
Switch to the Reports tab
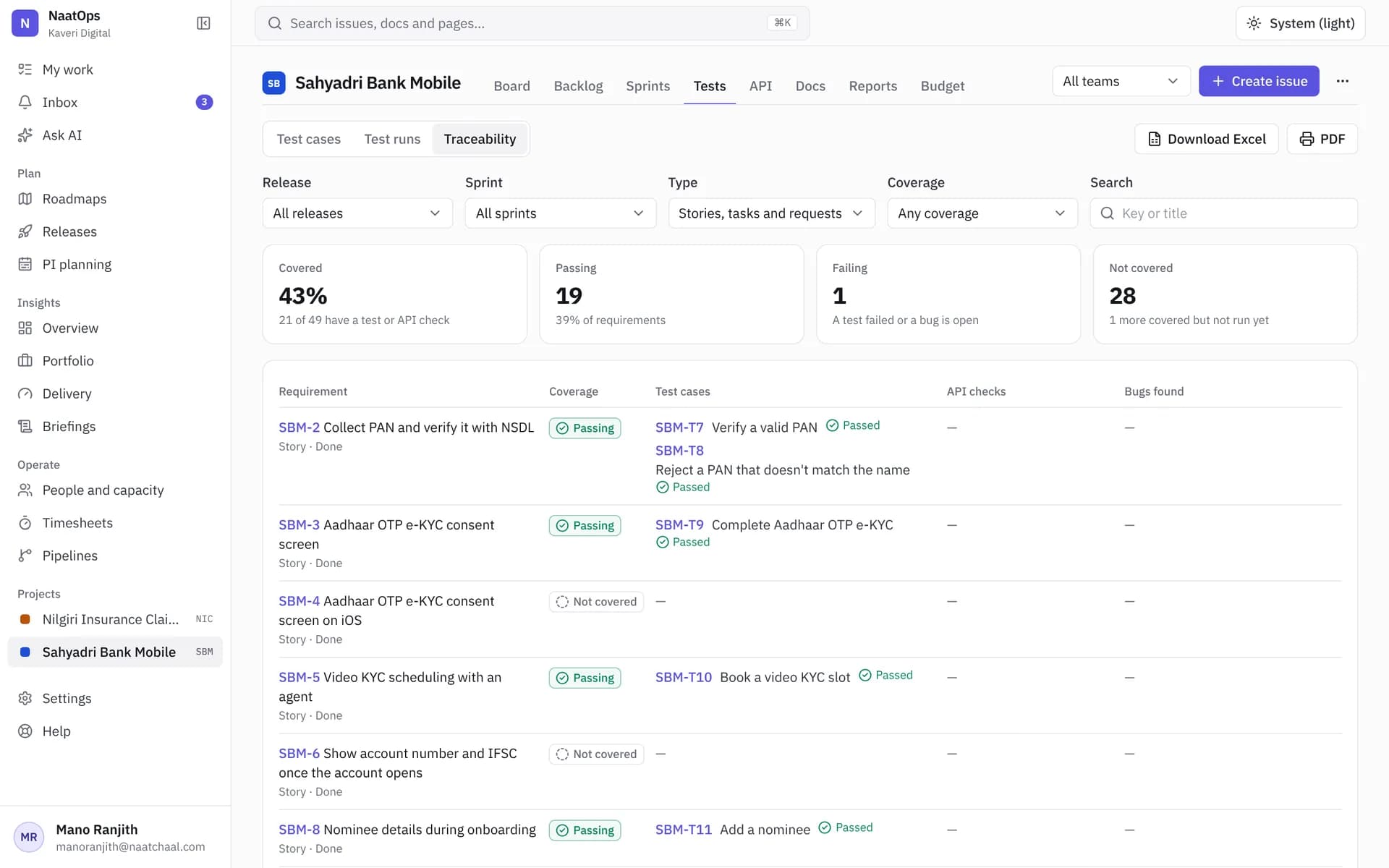point(872,86)
